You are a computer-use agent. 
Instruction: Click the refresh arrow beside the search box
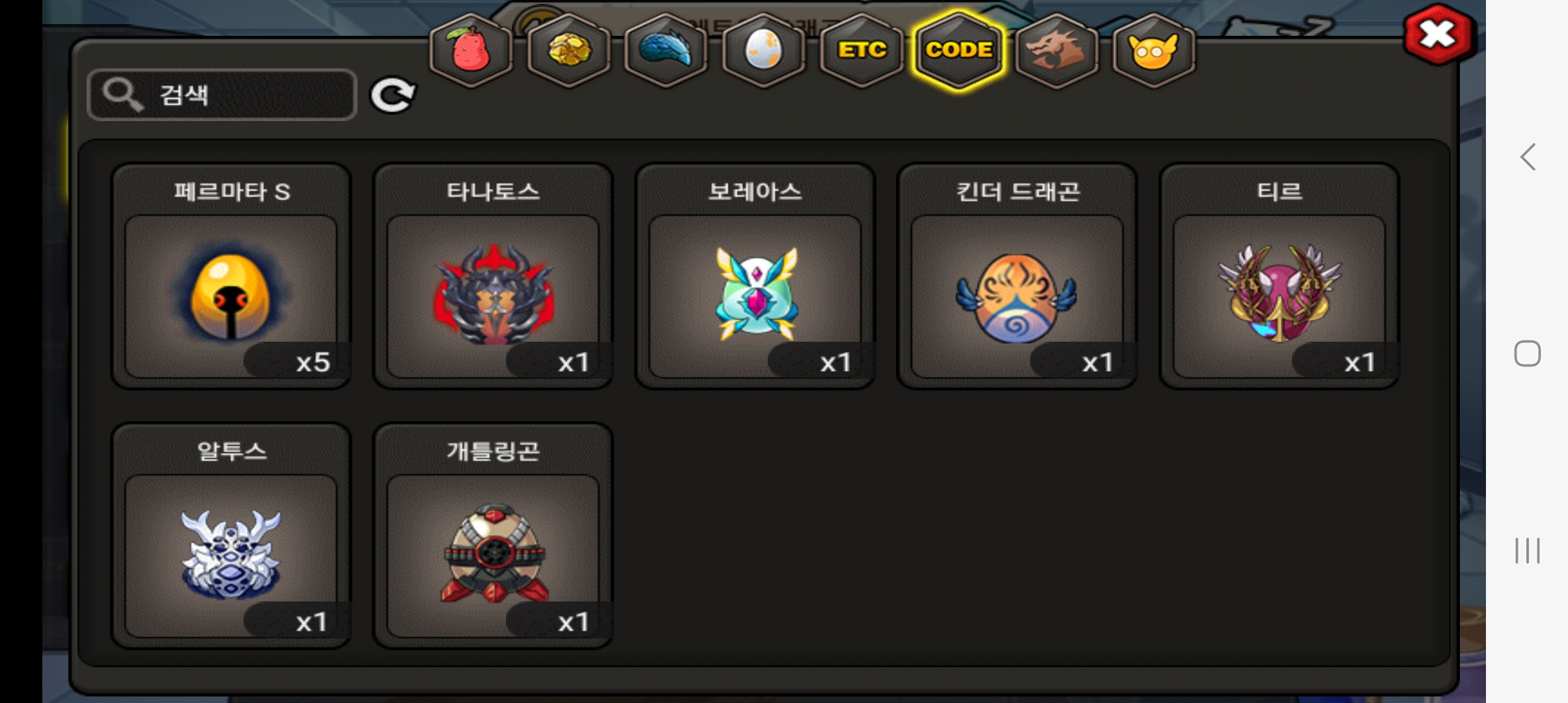click(393, 95)
